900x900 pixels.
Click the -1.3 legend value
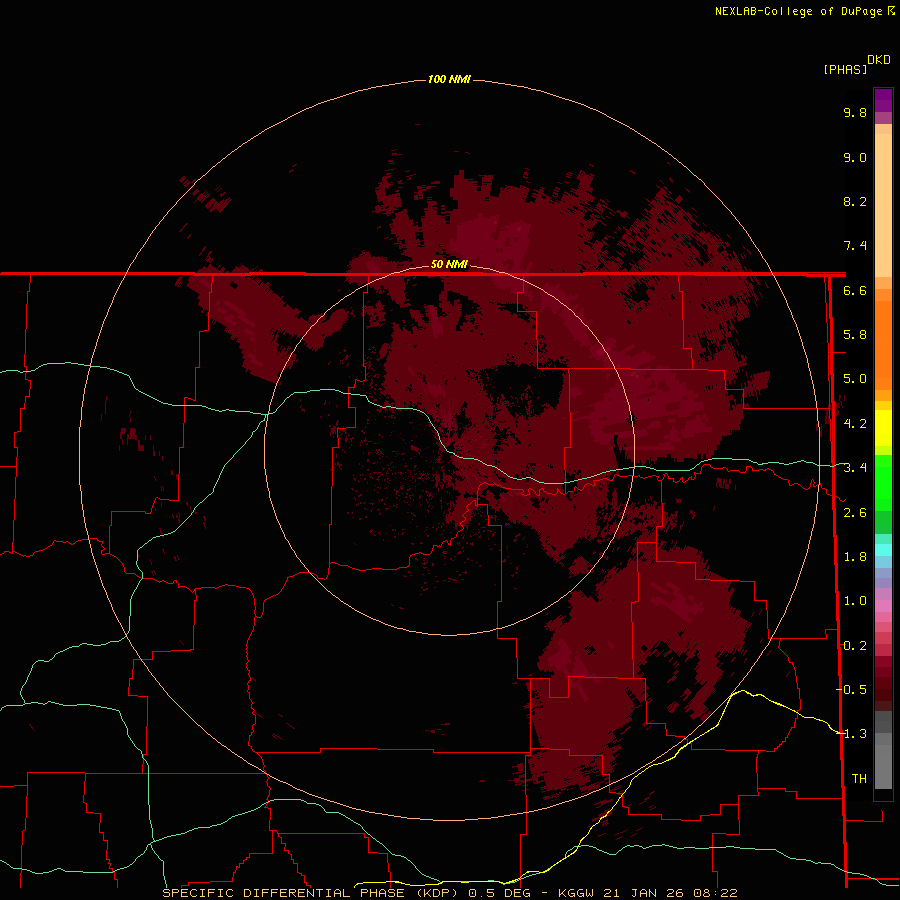[x=851, y=734]
